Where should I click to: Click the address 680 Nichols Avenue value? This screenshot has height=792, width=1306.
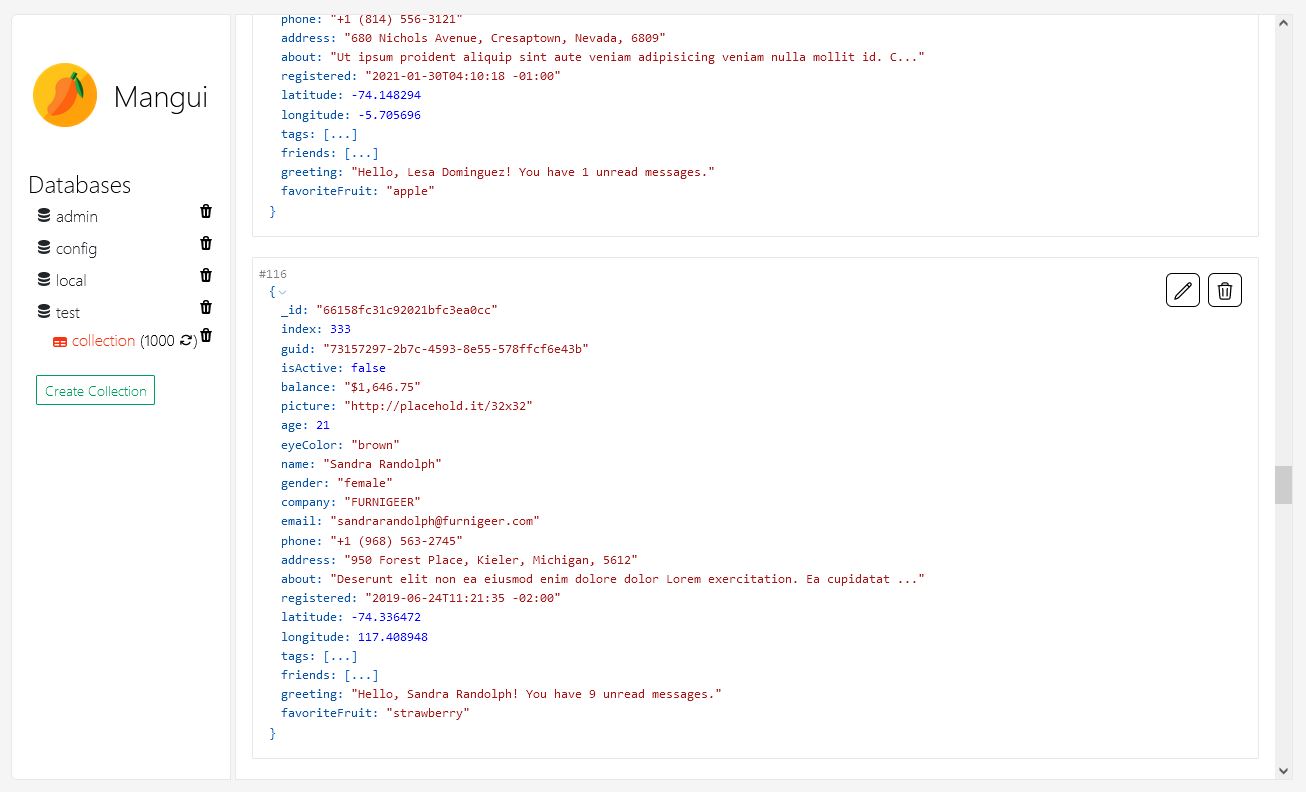click(x=505, y=38)
